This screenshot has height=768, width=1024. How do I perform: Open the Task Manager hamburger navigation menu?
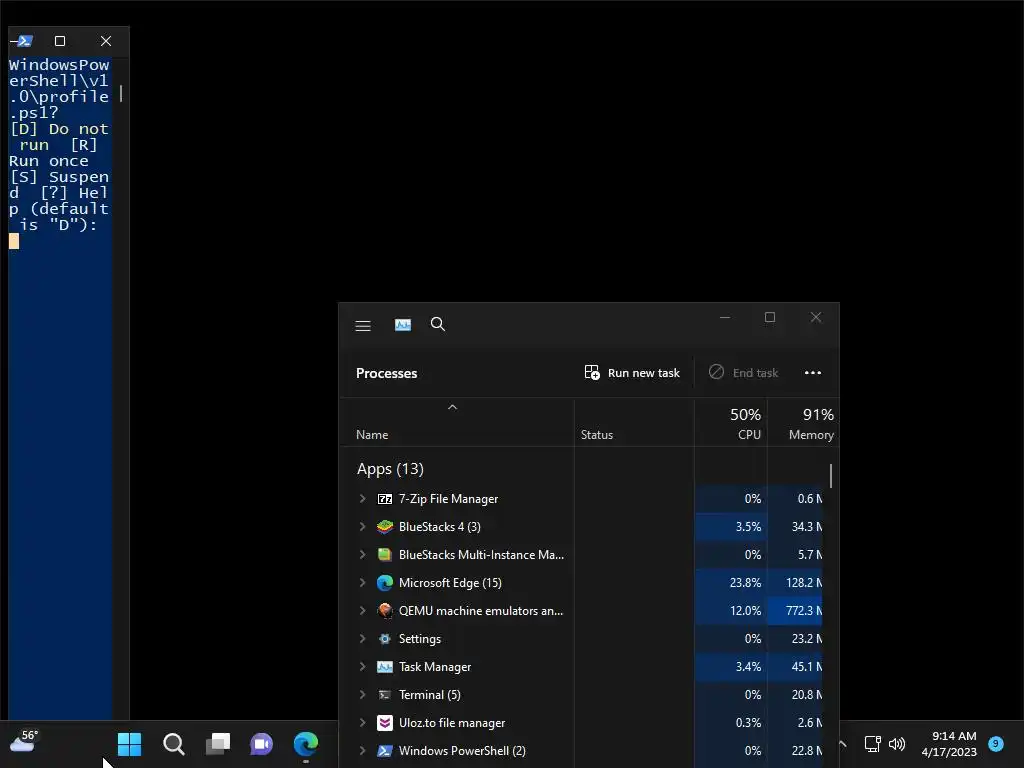362,325
